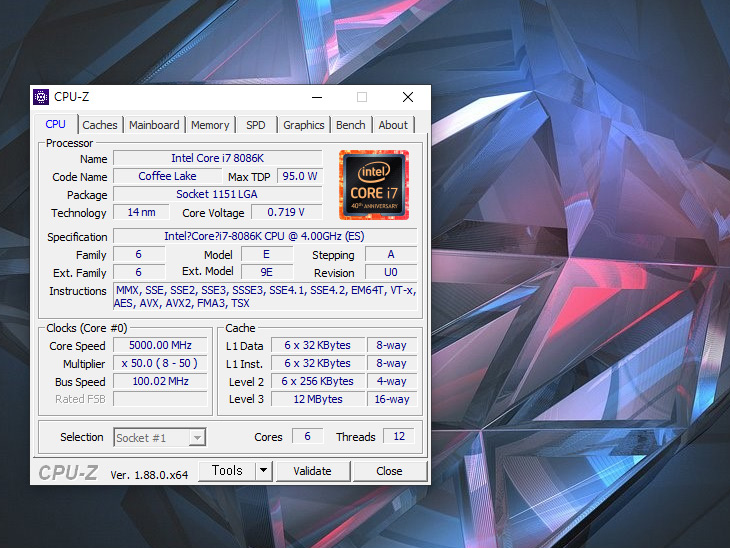Screen dimensions: 730x548
Task: Click the L1 Data associativity '8-way'
Action: [392, 345]
